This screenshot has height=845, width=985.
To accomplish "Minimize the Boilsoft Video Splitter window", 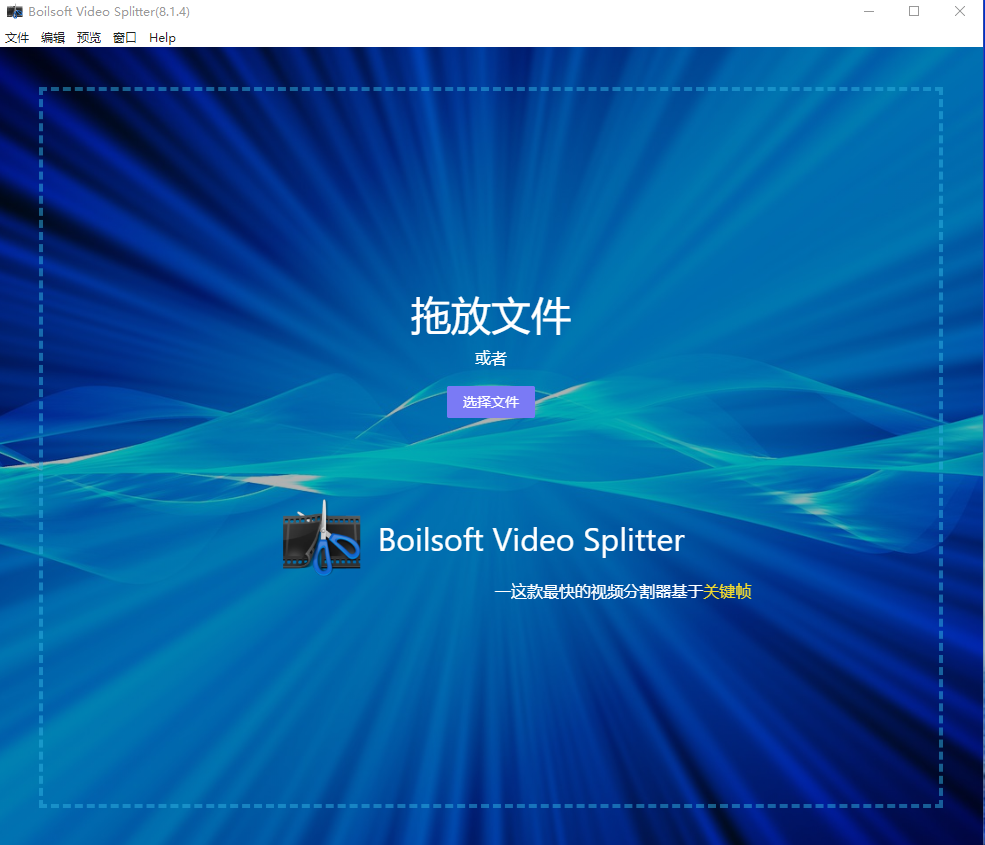I will [x=869, y=12].
